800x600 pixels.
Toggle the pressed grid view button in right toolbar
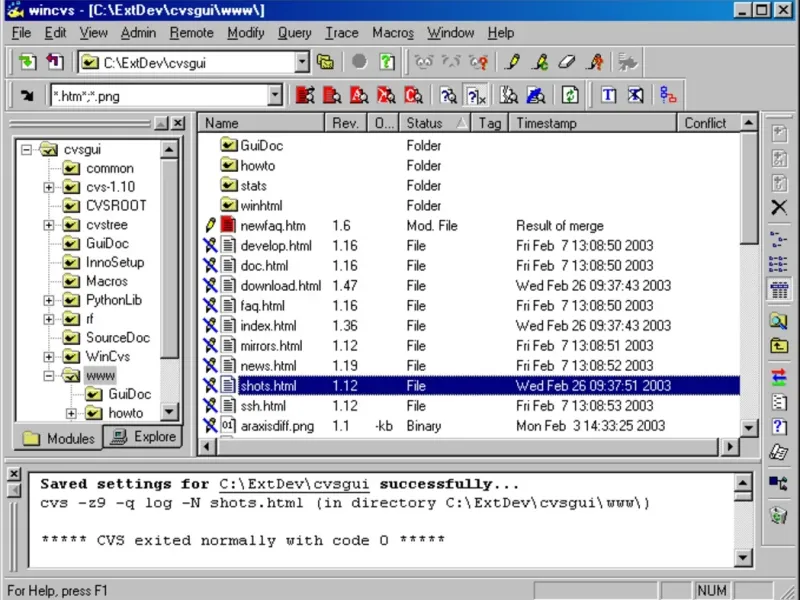[778, 290]
